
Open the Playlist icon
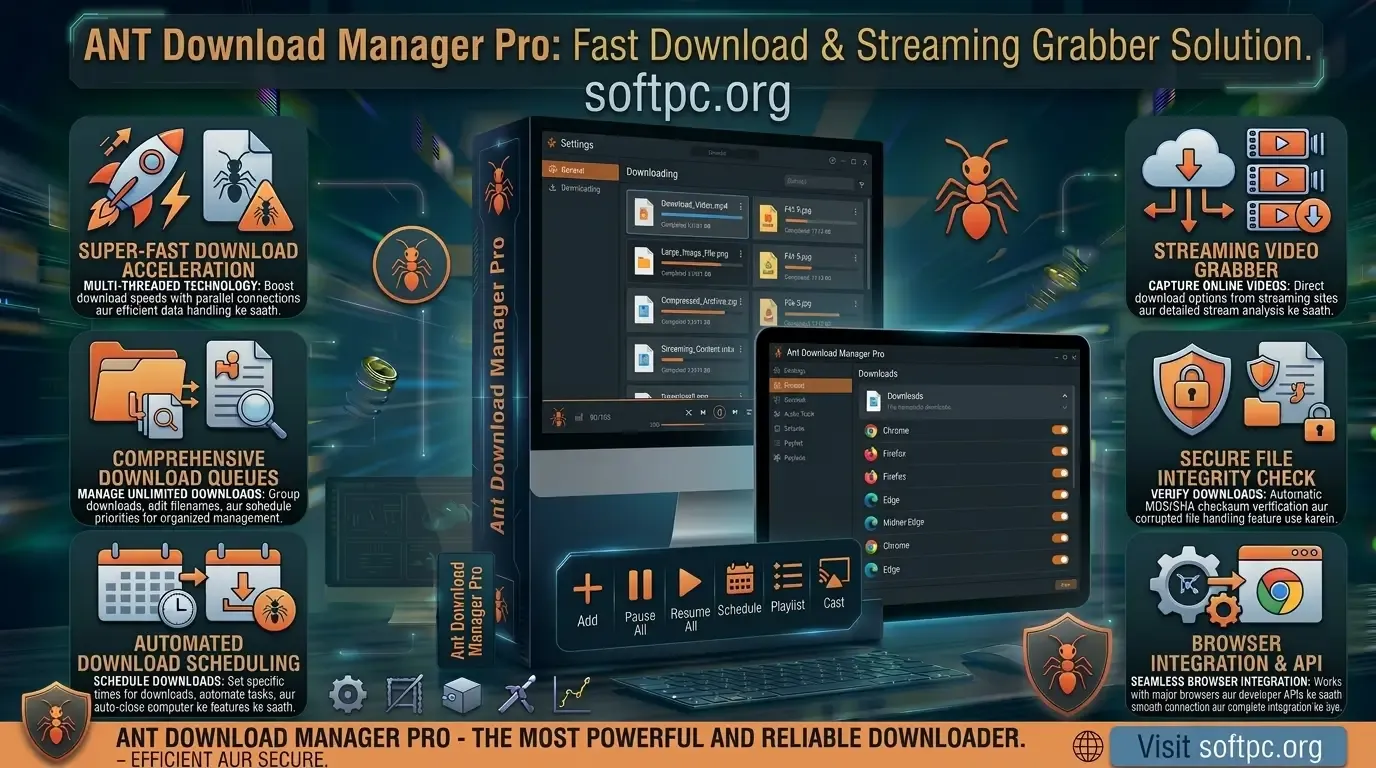point(788,577)
